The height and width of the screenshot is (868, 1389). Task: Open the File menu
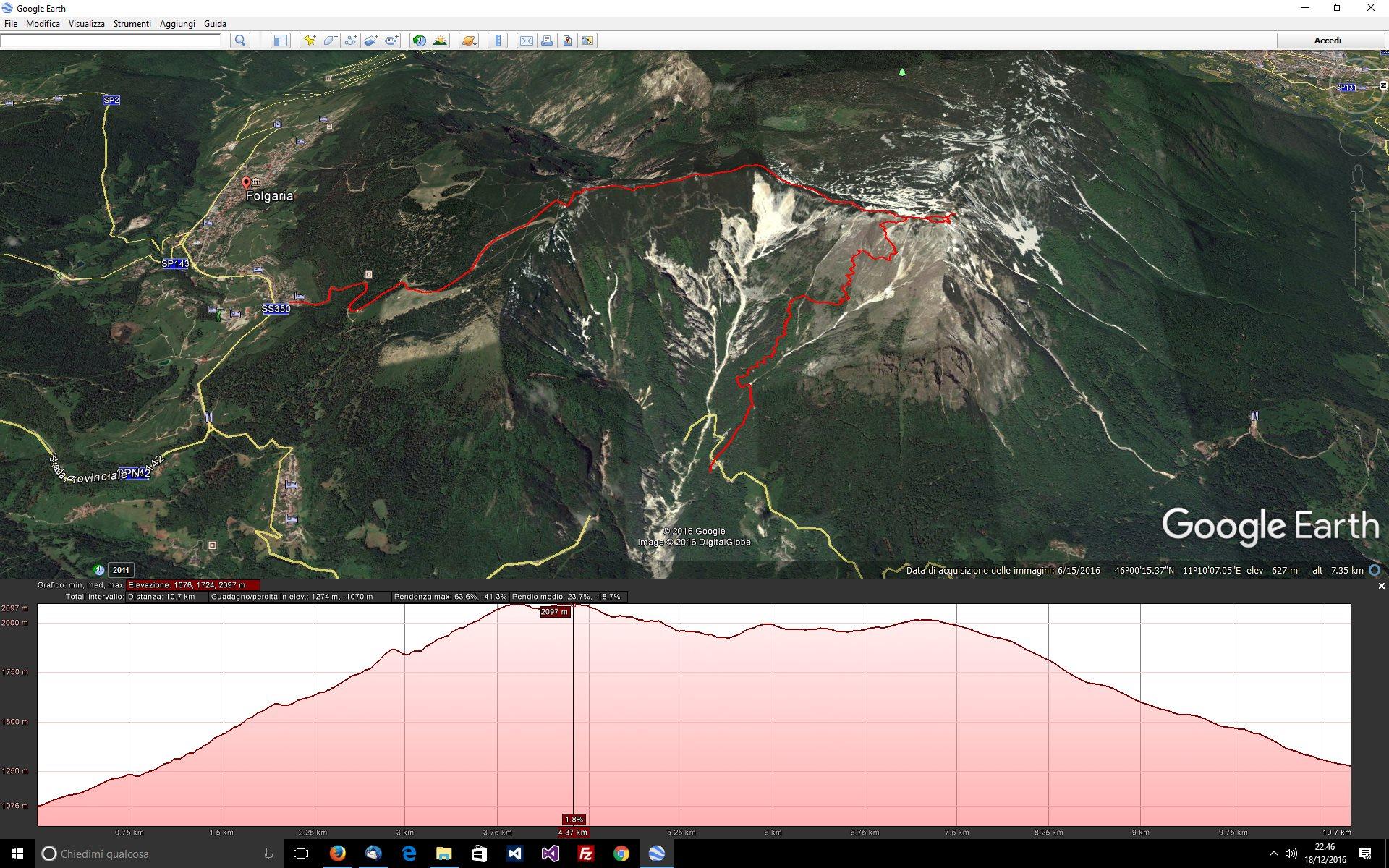[11, 24]
